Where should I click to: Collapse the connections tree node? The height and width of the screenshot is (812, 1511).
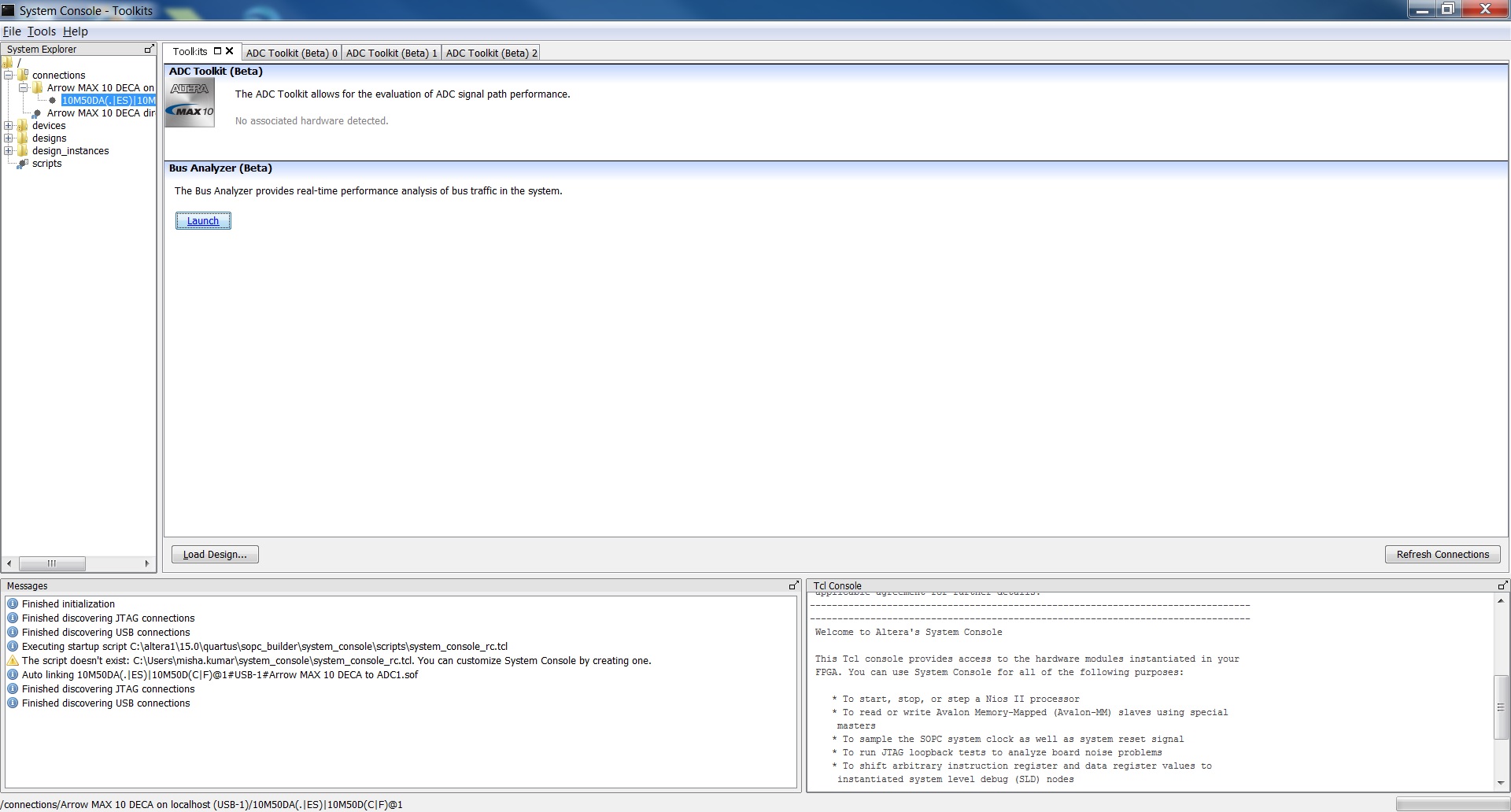(9, 75)
